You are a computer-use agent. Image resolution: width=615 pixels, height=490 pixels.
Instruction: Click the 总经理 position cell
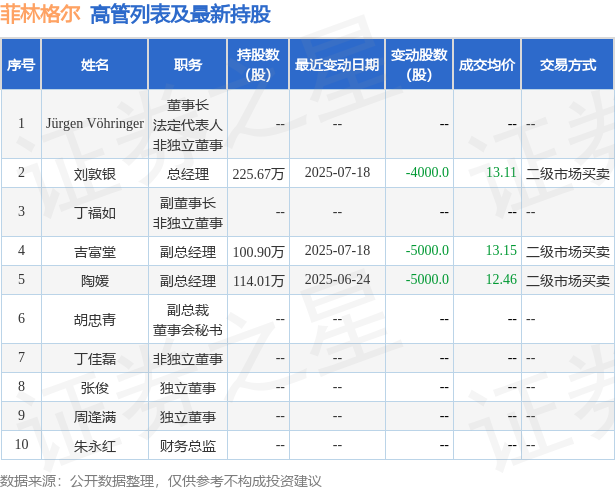coord(188,174)
